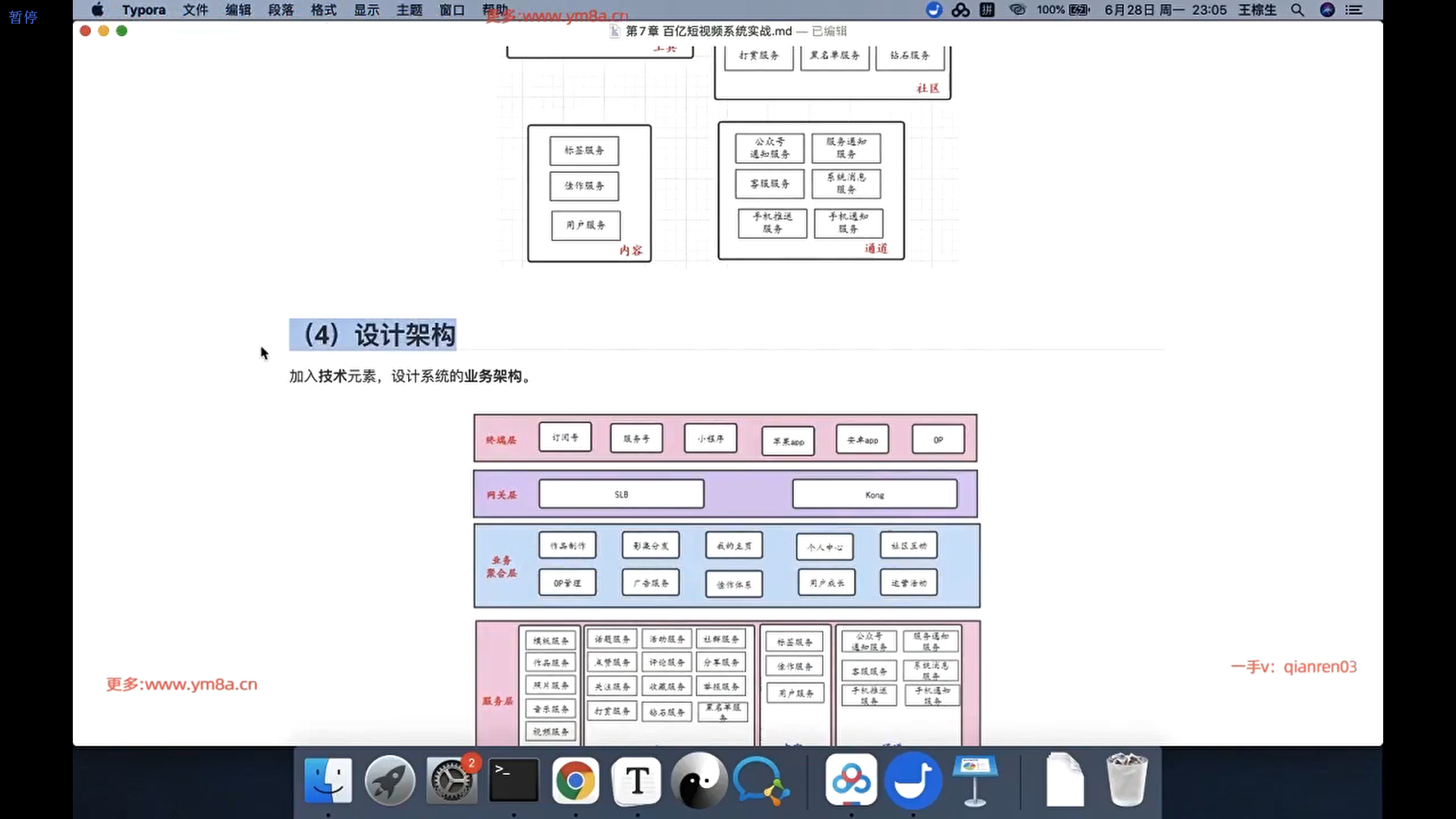Open Terminal from the dock
Viewport: 1456px width, 819px height.
(x=513, y=781)
